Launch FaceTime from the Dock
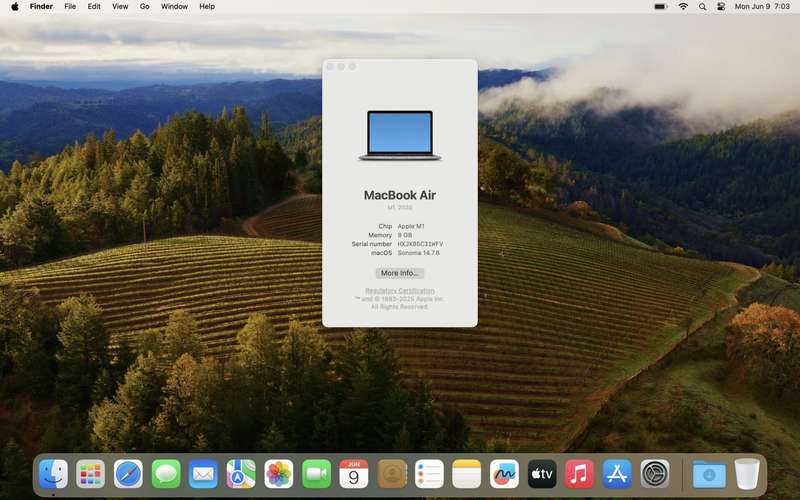 (316, 474)
